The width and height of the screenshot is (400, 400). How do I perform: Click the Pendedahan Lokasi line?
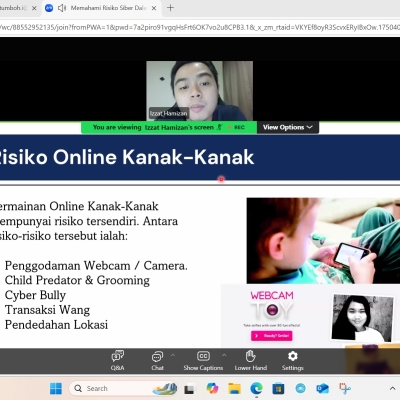[x=56, y=325]
